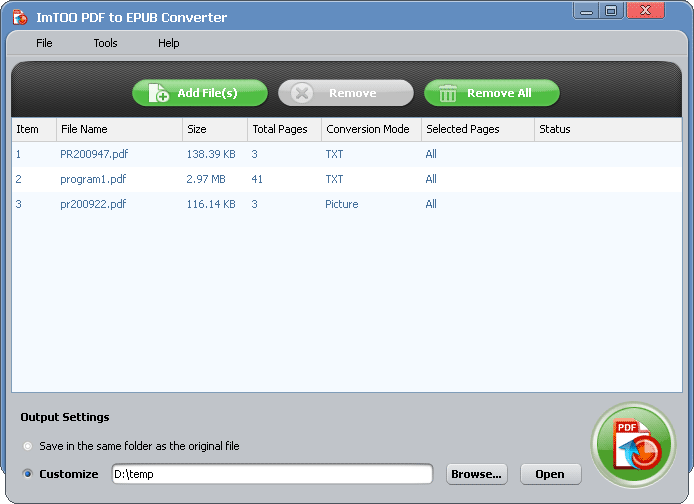Viewport: 694px width, 504px height.
Task: Minimize the converter window
Action: (588, 11)
